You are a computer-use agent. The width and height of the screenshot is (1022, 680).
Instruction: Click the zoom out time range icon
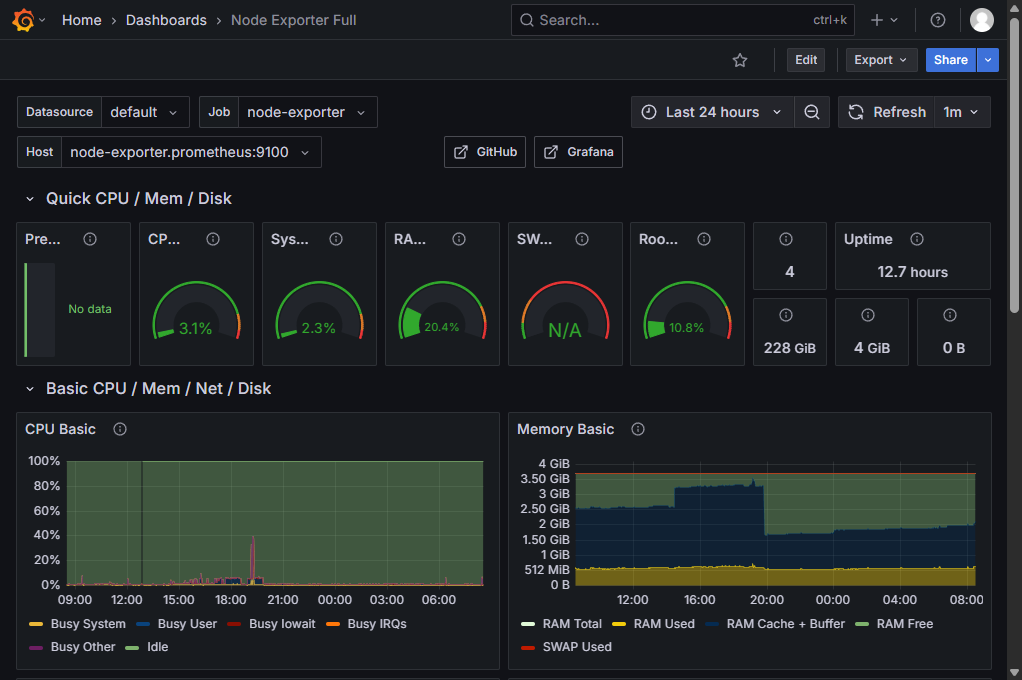click(812, 112)
